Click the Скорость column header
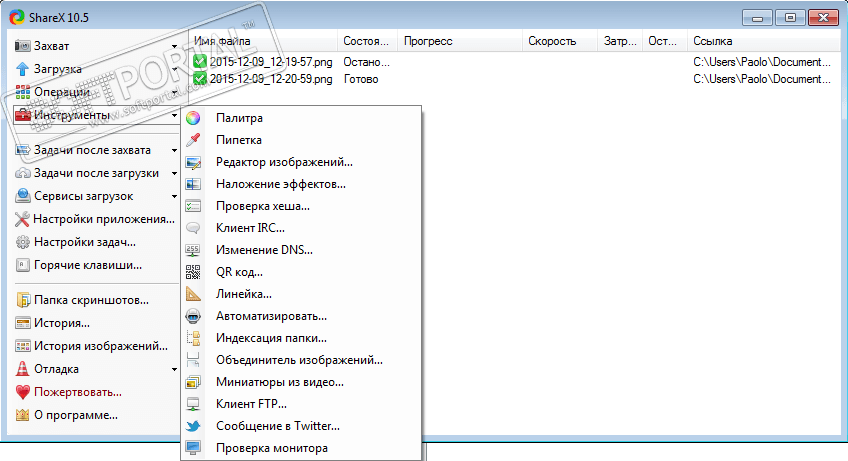This screenshot has width=848, height=461. tap(560, 41)
